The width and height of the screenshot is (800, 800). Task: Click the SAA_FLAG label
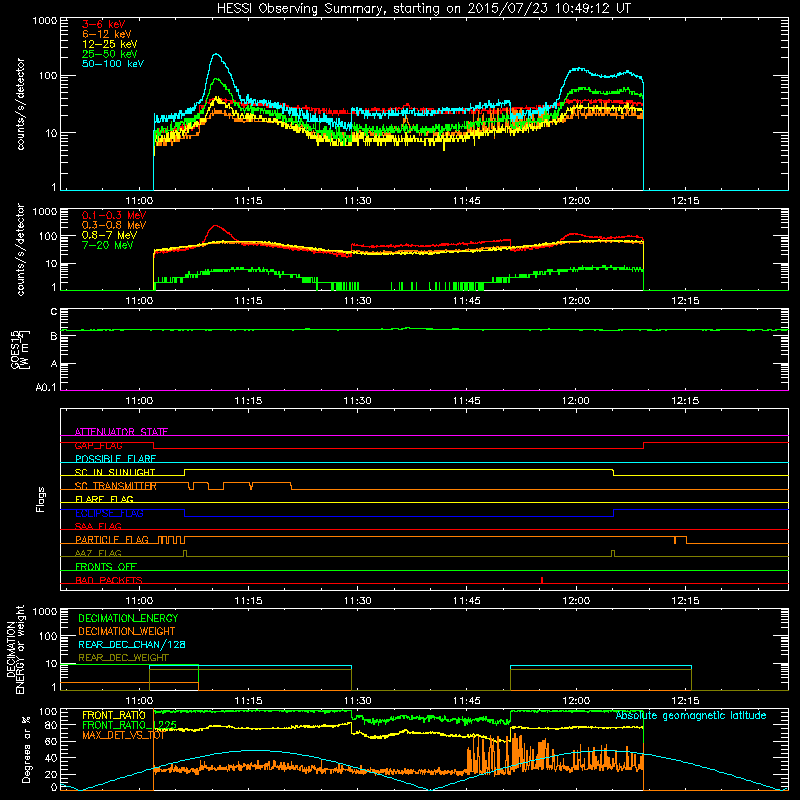click(98, 526)
